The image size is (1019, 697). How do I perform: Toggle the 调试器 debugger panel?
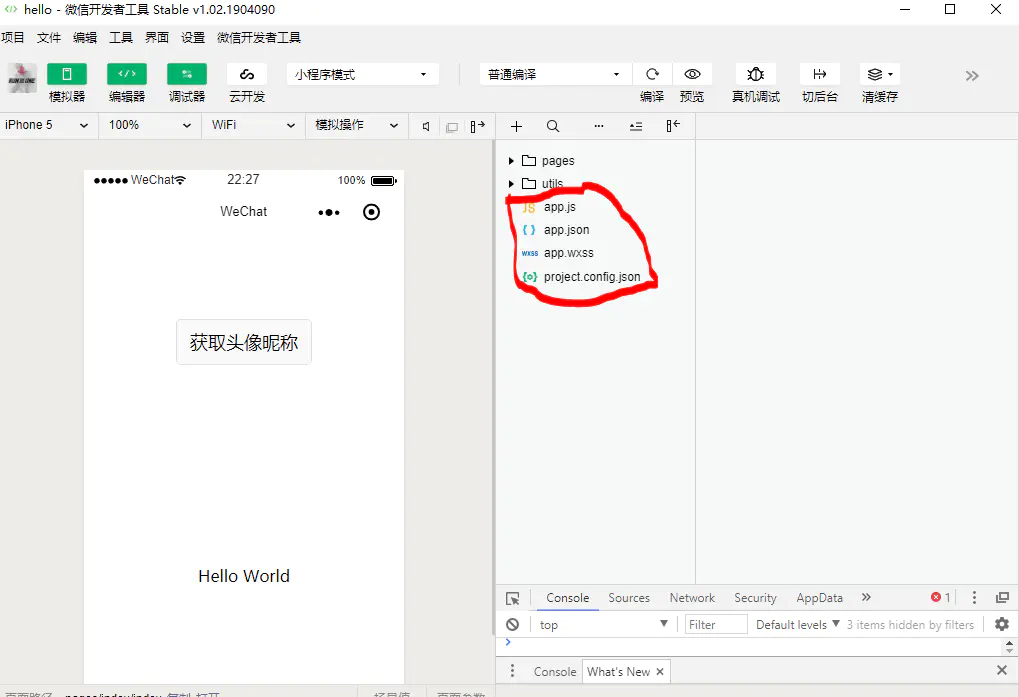click(x=187, y=74)
